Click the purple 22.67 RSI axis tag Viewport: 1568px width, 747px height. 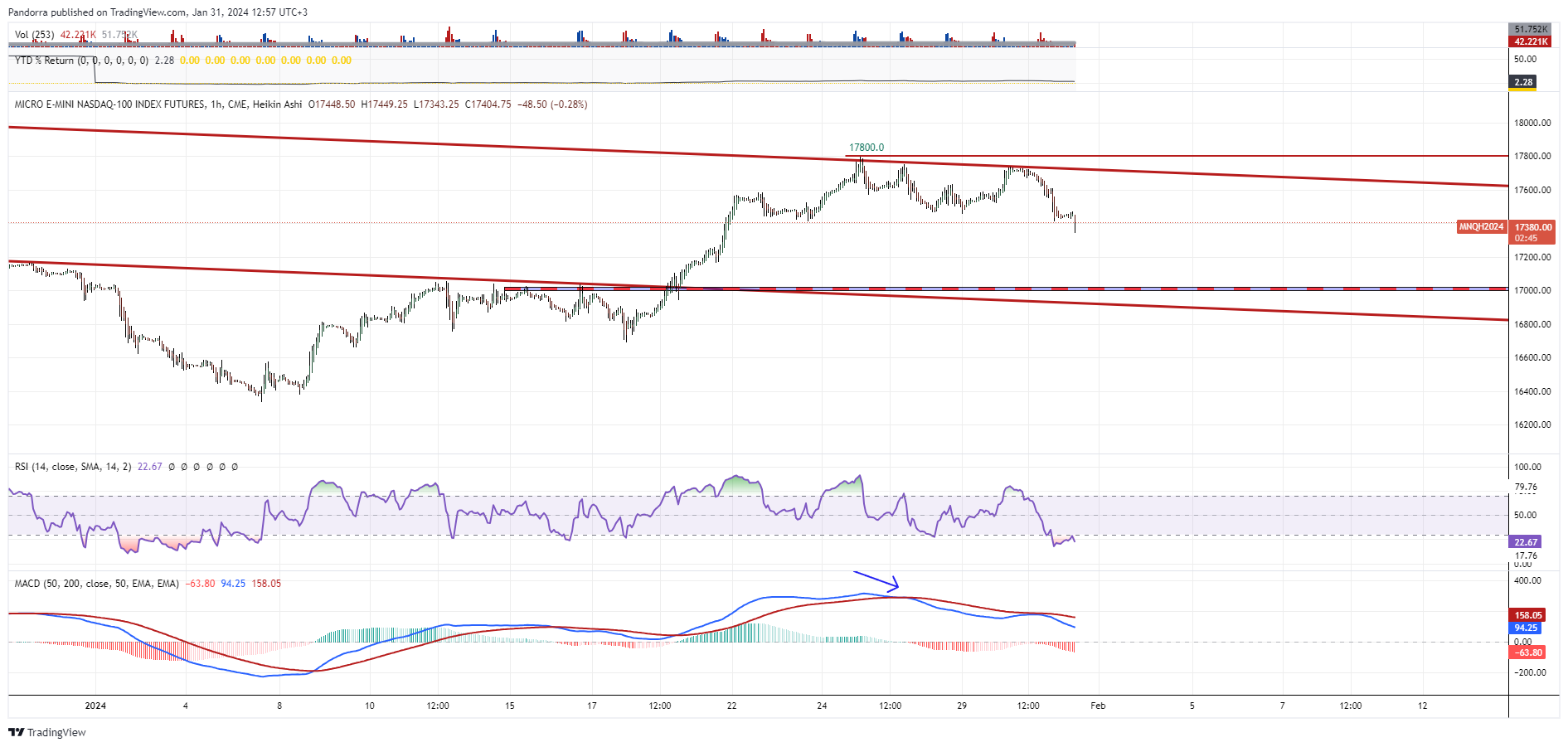pos(1526,542)
